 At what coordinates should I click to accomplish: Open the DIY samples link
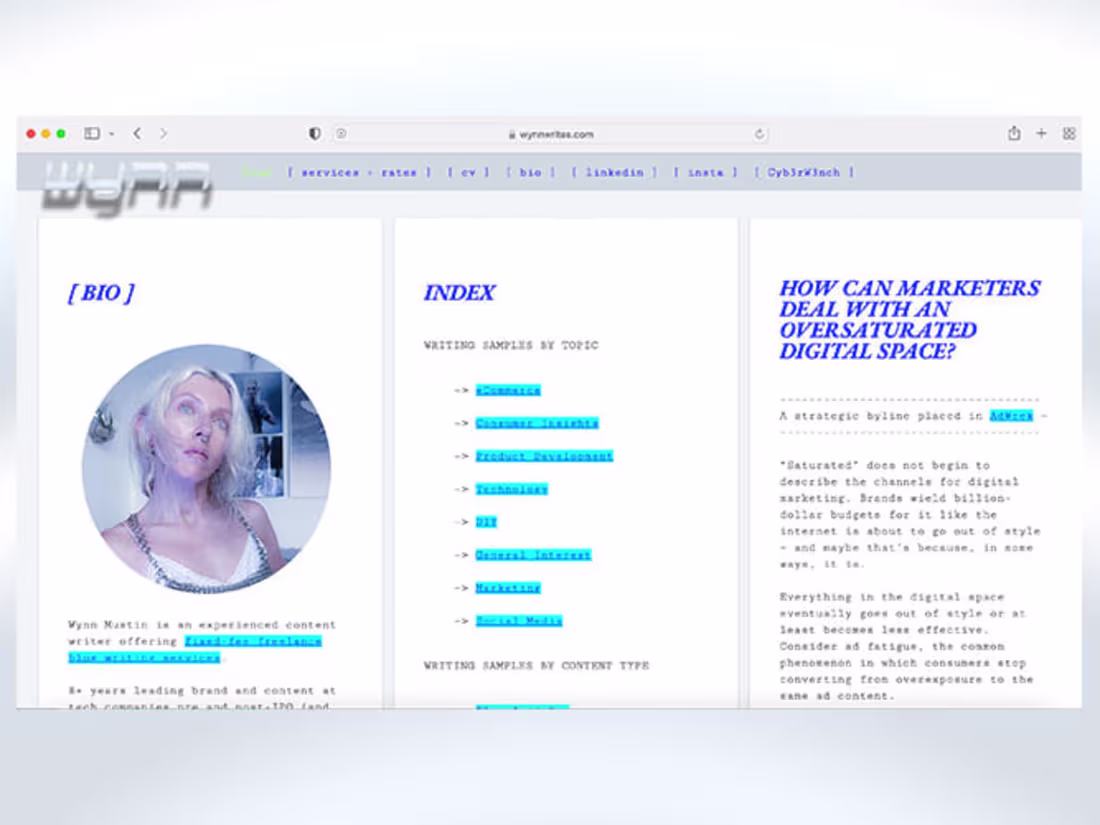click(488, 521)
